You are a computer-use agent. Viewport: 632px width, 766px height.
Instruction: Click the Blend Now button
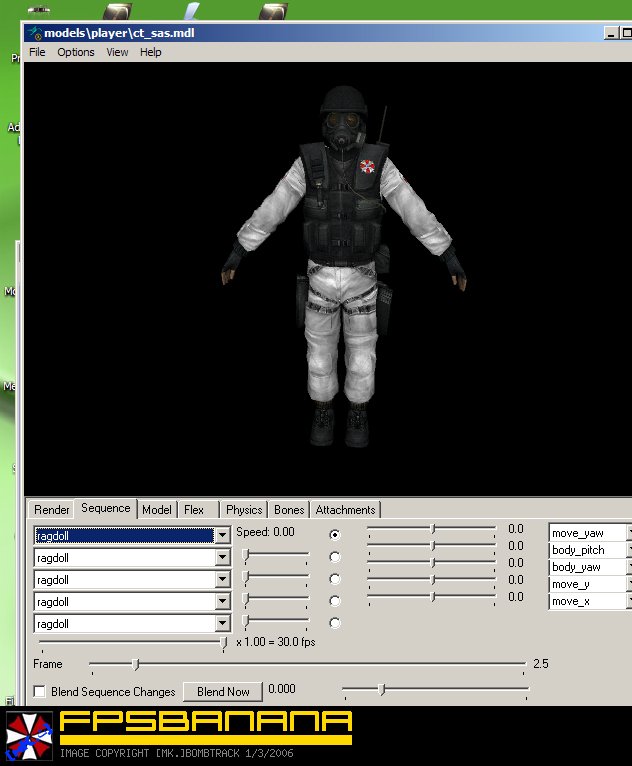click(223, 692)
